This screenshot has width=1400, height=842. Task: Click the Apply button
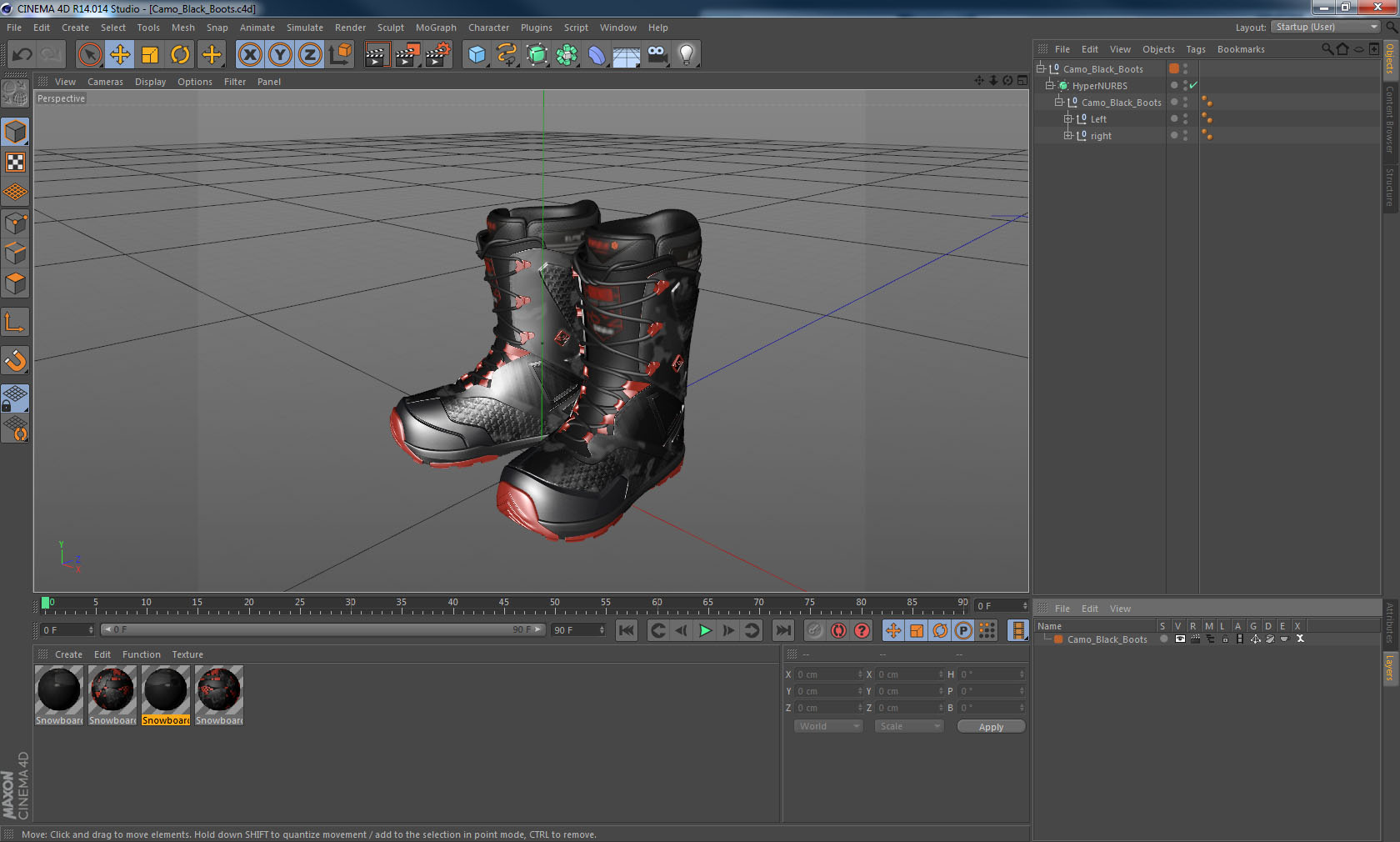[991, 727]
